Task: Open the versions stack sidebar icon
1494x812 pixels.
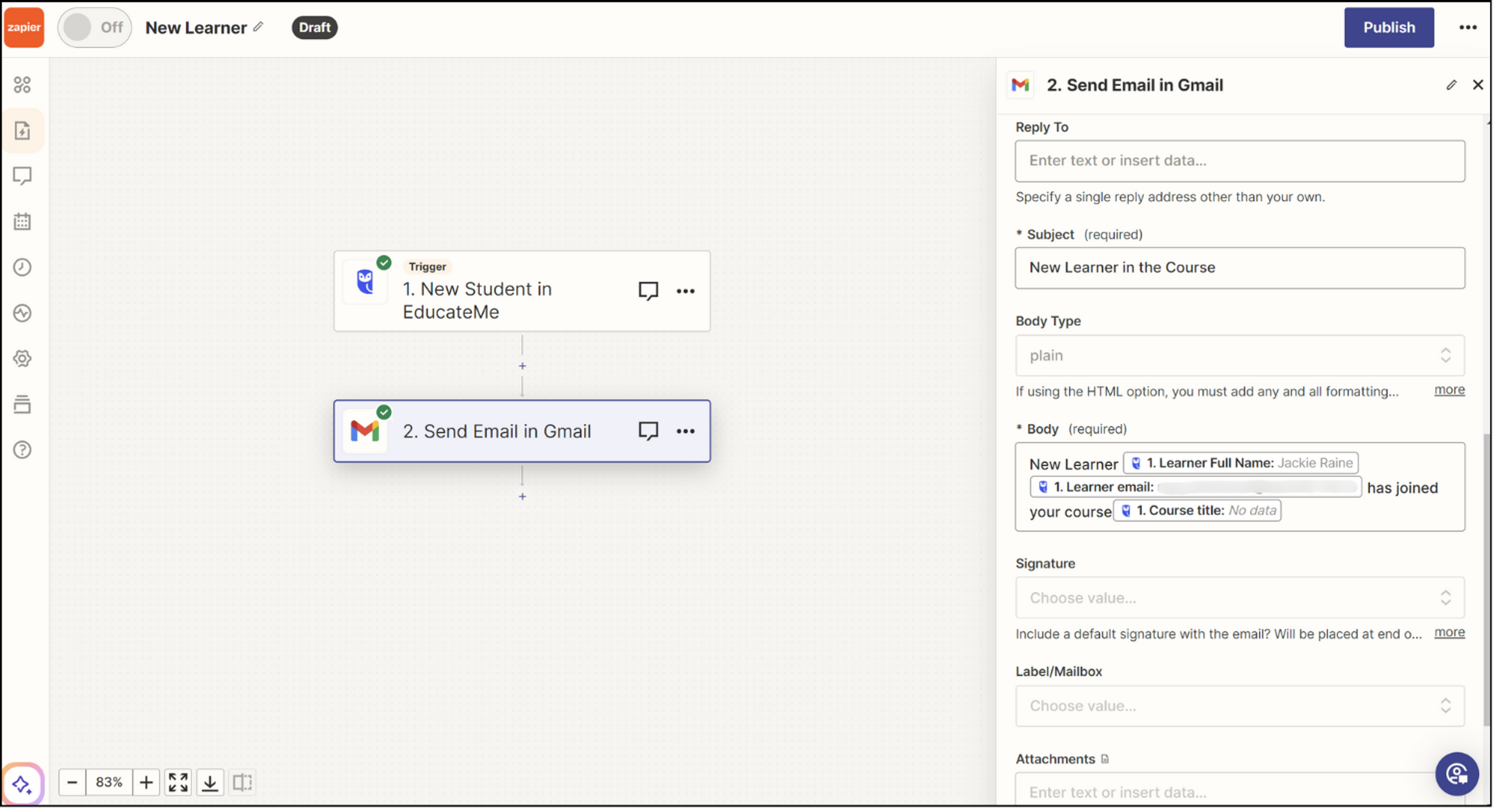Action: point(22,404)
